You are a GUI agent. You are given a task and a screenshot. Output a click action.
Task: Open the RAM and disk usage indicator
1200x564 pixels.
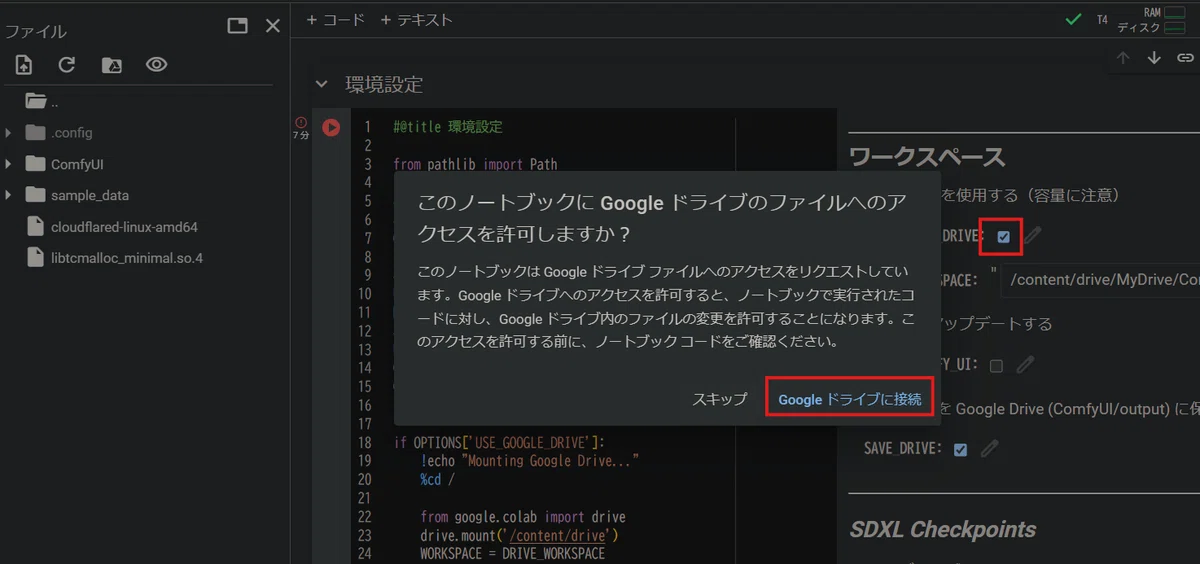tap(1152, 20)
